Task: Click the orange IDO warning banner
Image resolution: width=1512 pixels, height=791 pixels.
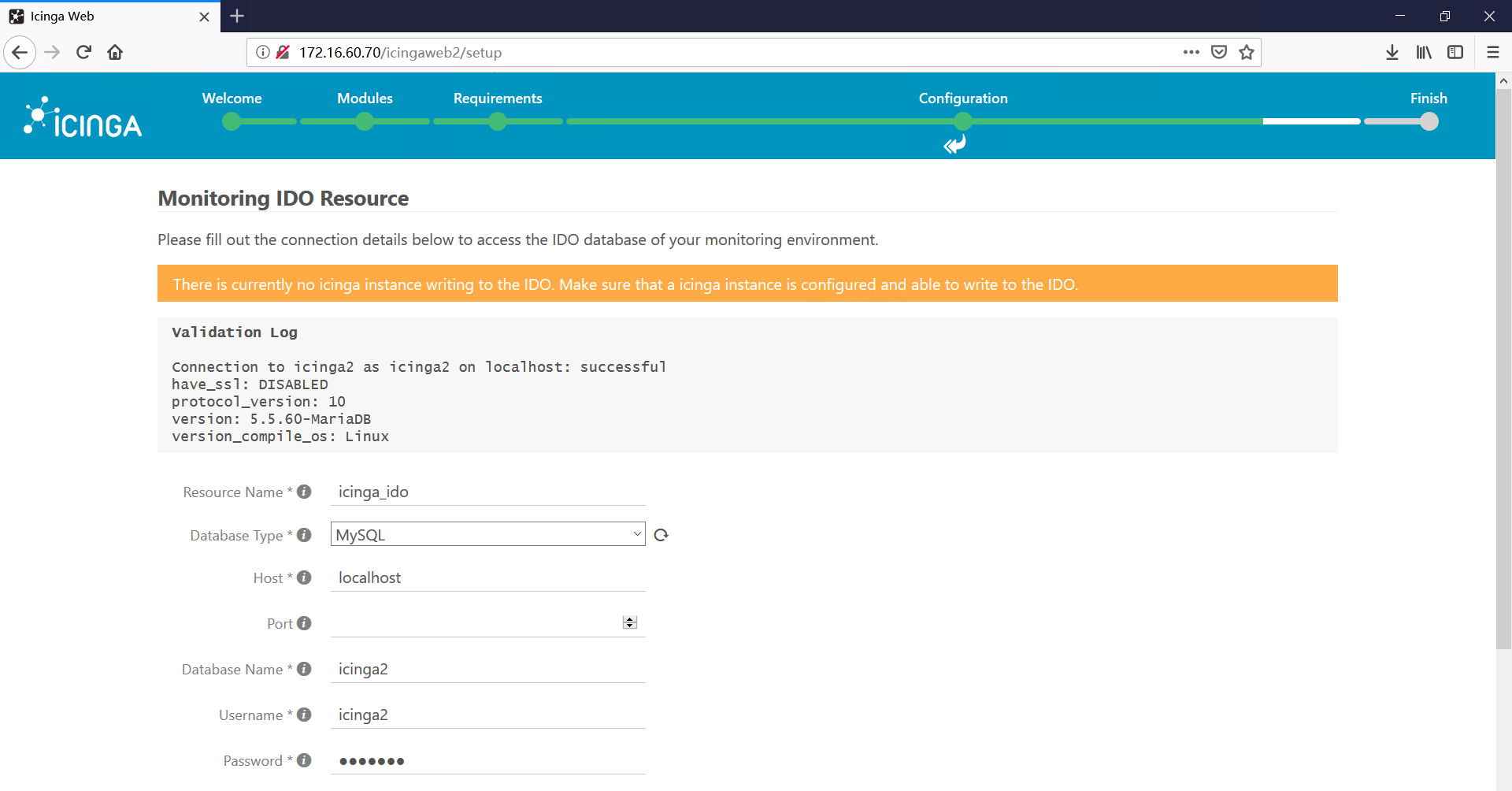Action: 747,284
